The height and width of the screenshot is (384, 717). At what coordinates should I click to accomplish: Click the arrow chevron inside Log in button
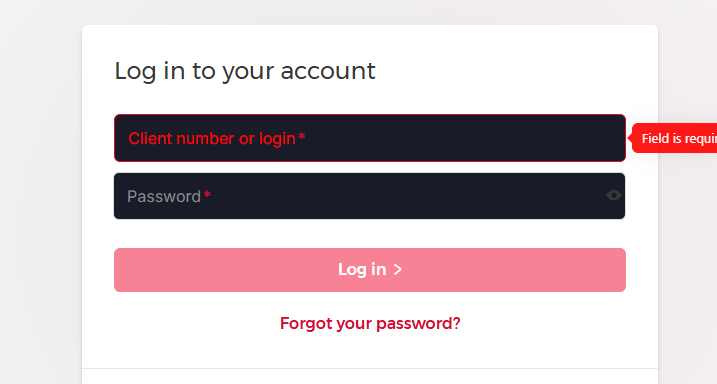(398, 270)
